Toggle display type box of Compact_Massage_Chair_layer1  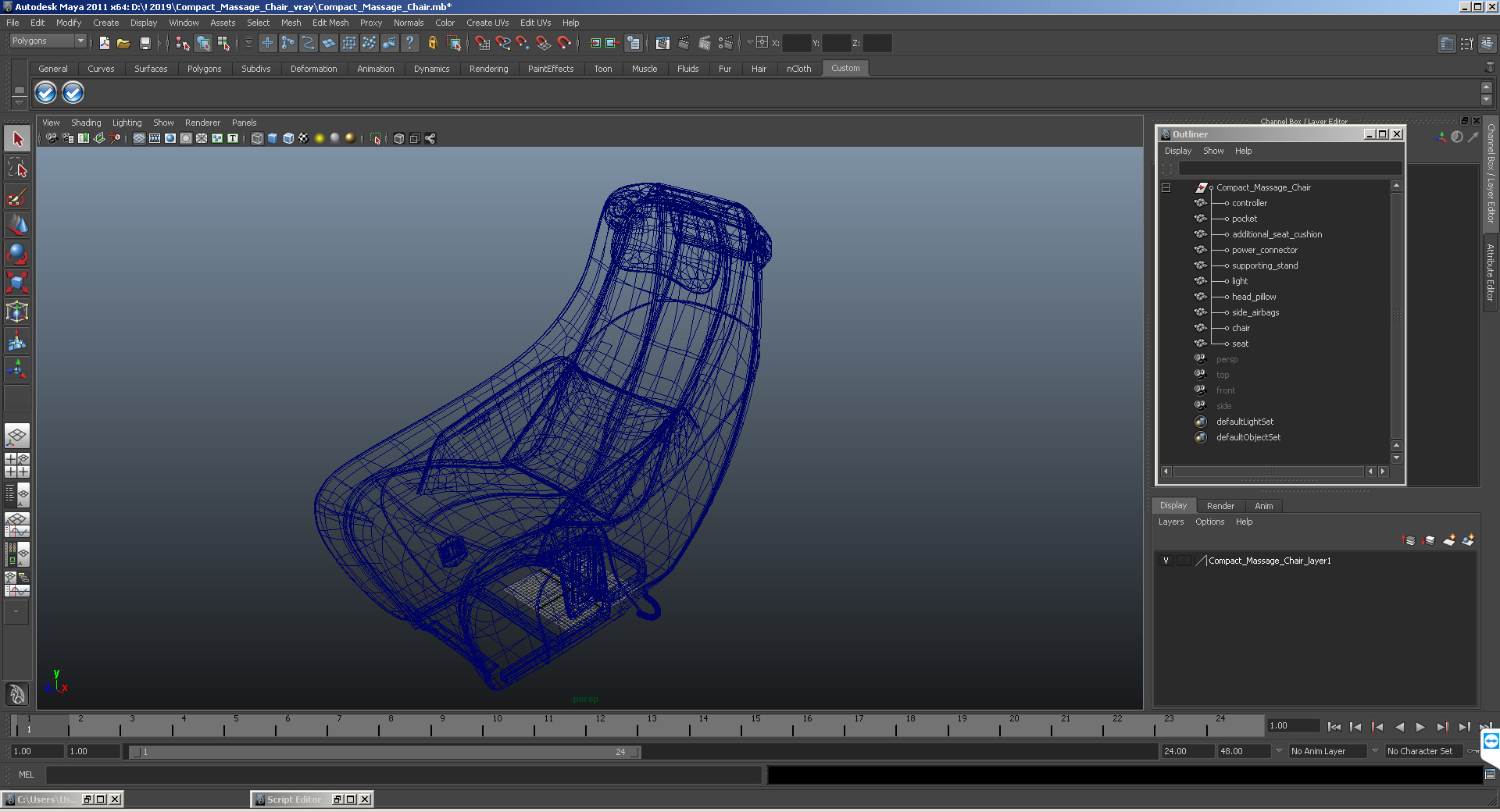coord(1184,561)
